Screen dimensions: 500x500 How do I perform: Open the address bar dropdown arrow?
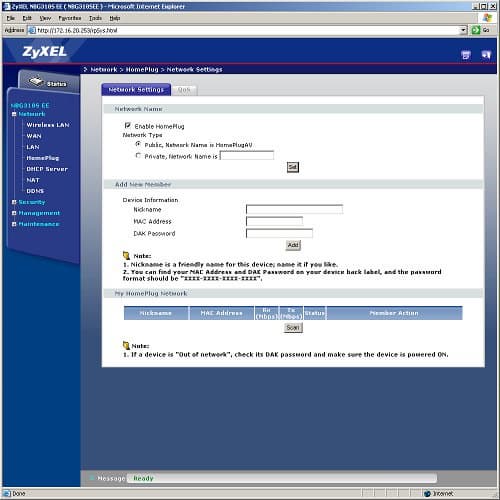coord(463,30)
